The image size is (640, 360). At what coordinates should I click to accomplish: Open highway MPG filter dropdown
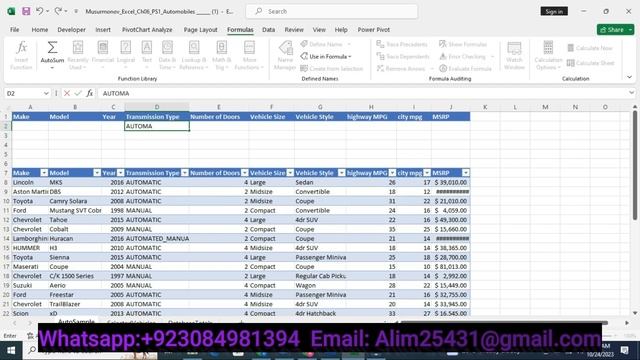coord(392,173)
